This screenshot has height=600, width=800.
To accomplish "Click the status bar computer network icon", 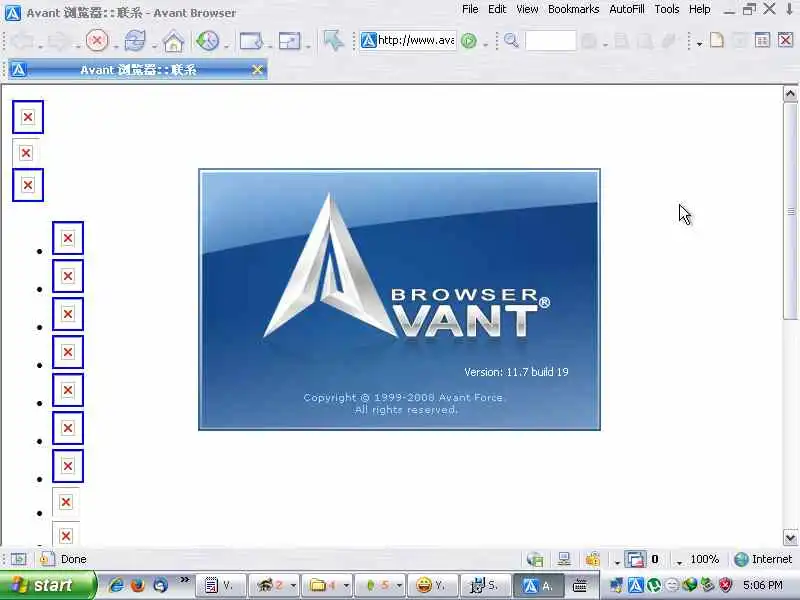I will coord(564,559).
